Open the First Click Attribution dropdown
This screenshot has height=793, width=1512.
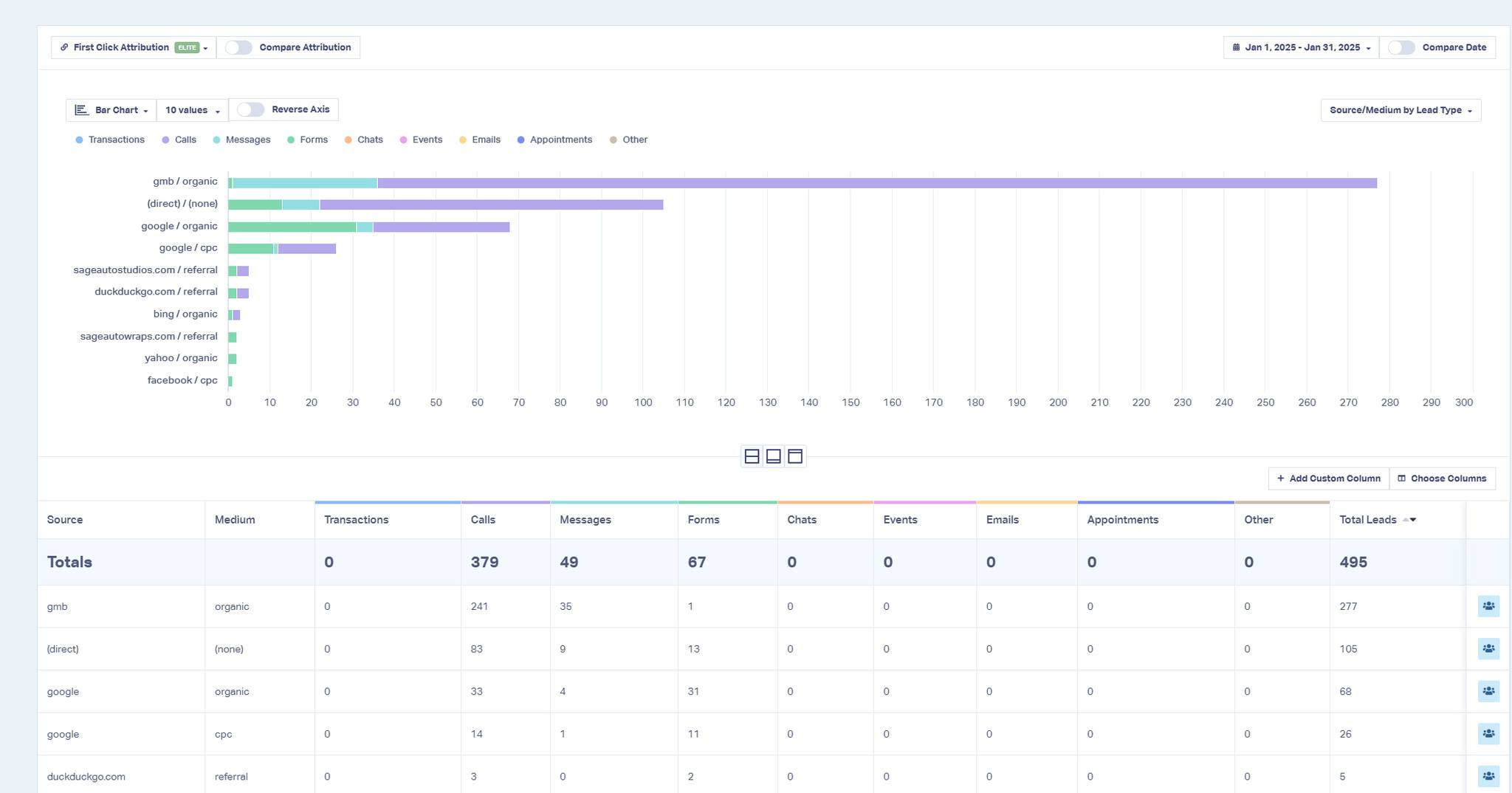click(134, 47)
